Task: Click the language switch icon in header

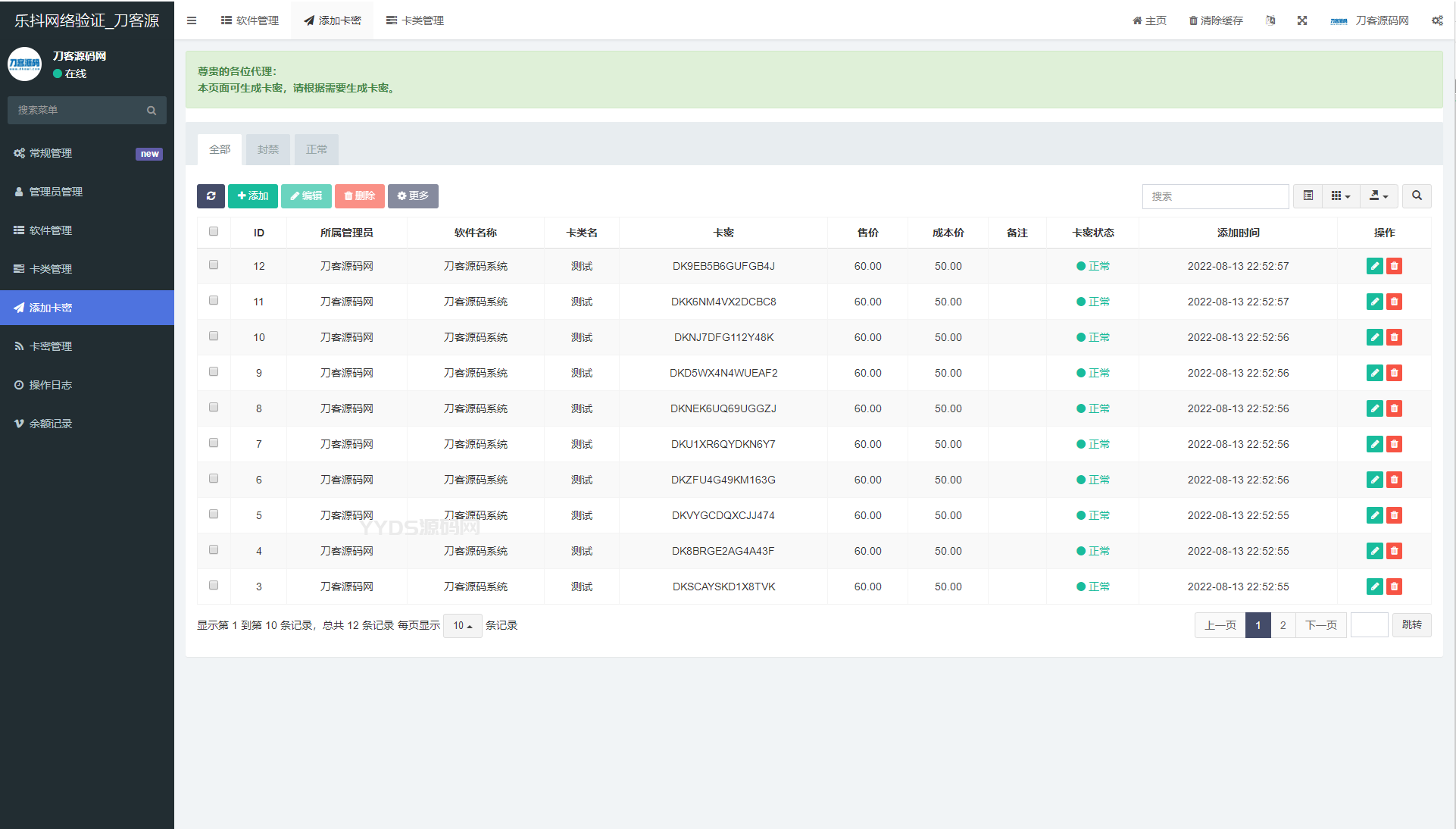Action: pyautogui.click(x=1270, y=20)
